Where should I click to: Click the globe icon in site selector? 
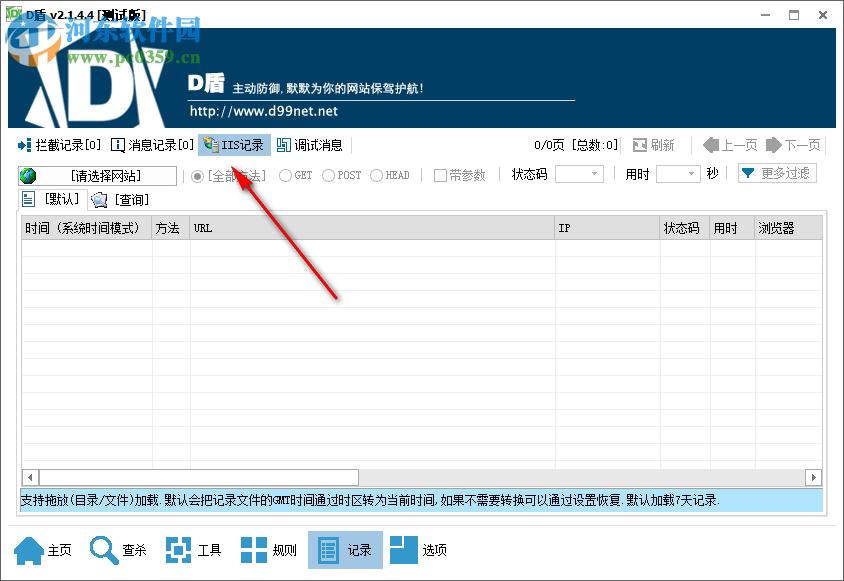(x=27, y=176)
